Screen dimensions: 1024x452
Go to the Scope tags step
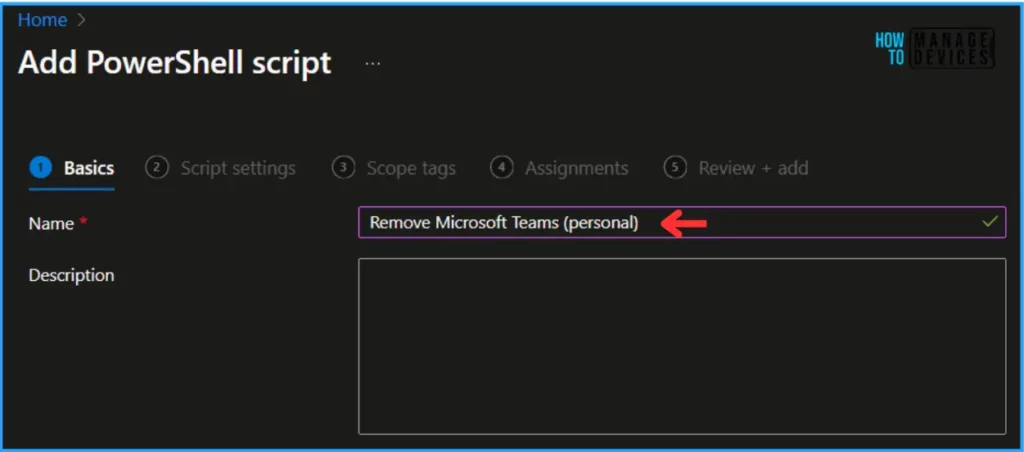(394, 168)
